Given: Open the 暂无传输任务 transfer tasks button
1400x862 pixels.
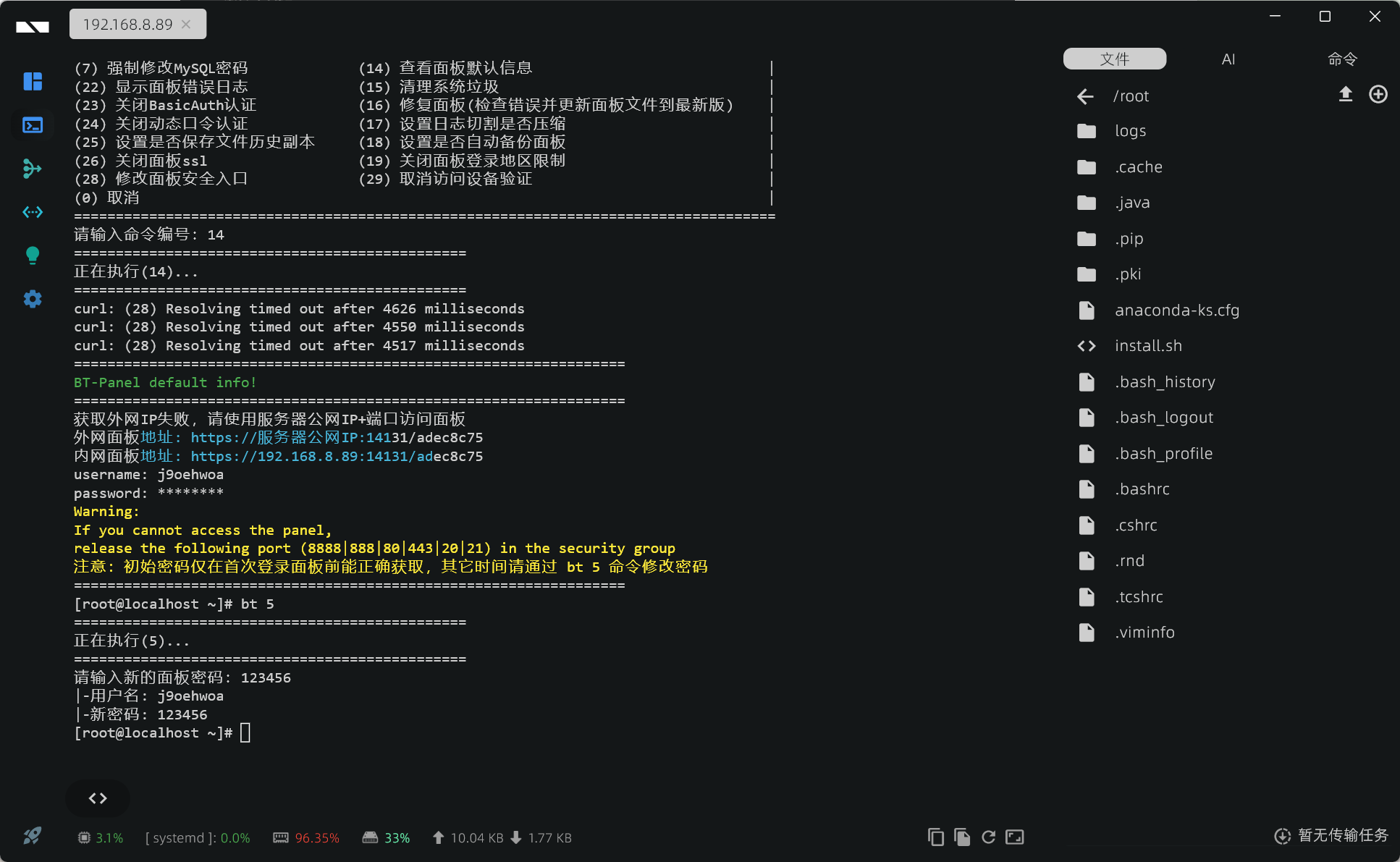Looking at the screenshot, I should 1331,836.
